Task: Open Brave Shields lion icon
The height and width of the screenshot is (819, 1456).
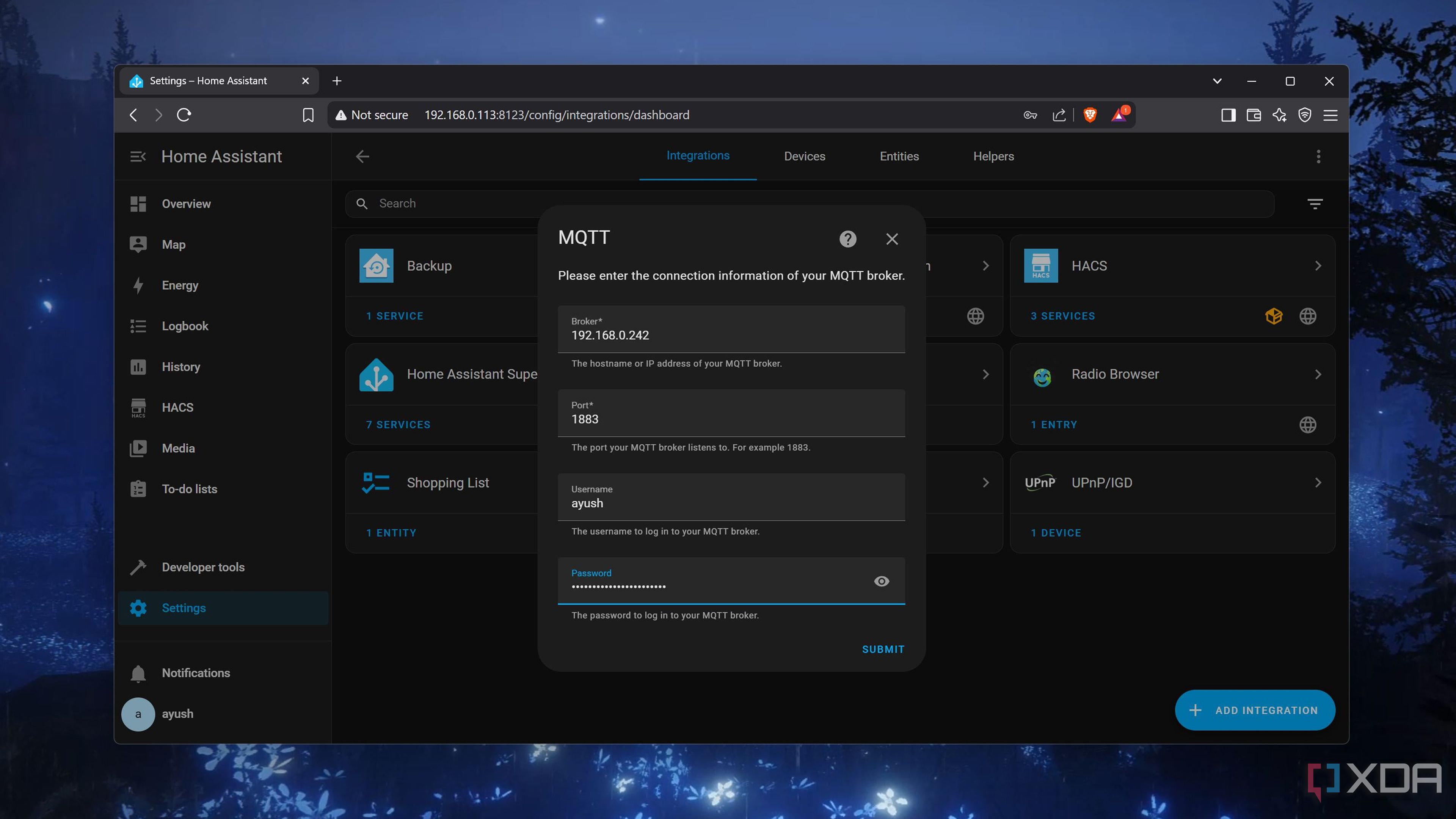Action: [x=1090, y=115]
